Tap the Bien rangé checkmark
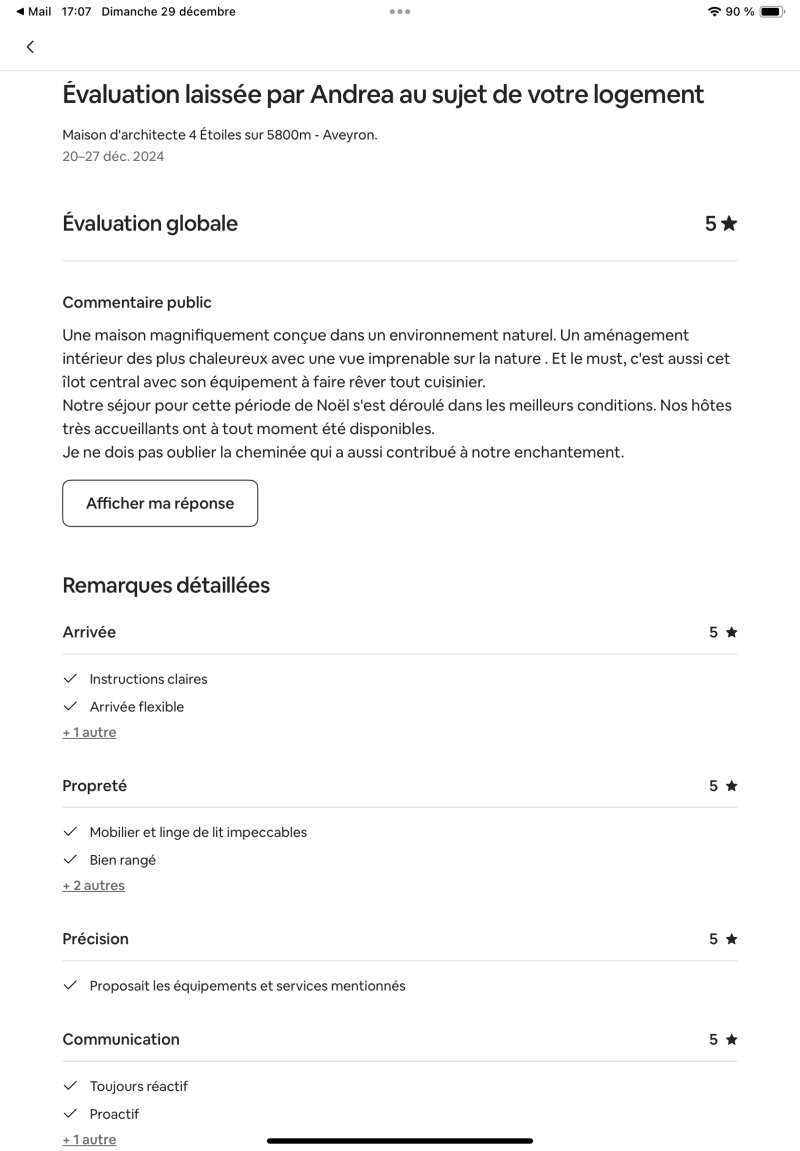The width and height of the screenshot is (800, 1151). 70,860
